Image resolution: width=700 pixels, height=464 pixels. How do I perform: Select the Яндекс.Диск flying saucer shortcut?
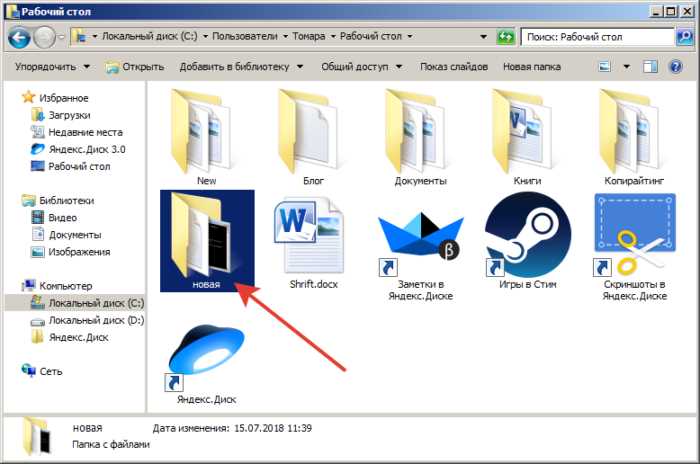(206, 364)
